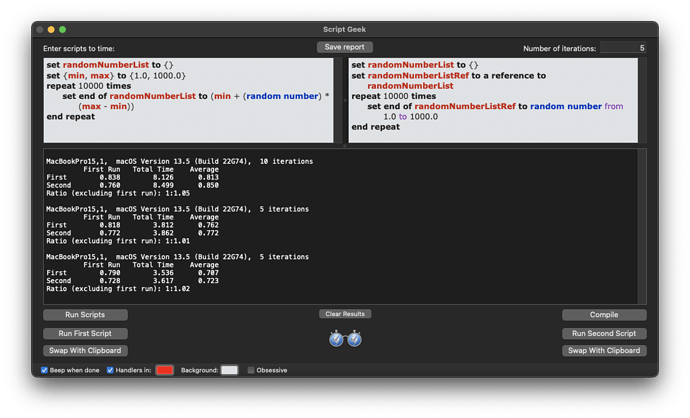
Task: Click Average value 0.707
Action: 208,273
